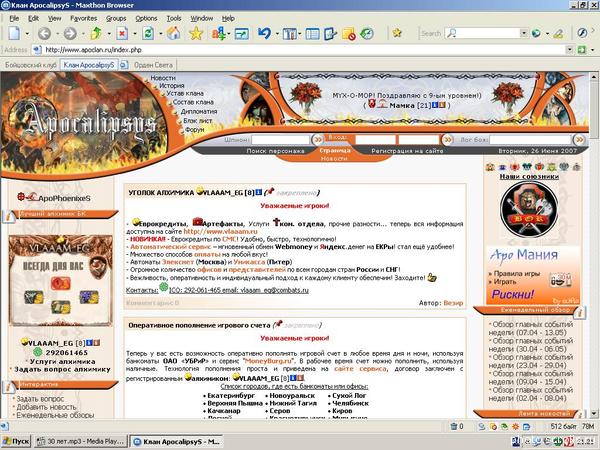Click Добавить новость in Интерактив
600x450 pixels.
tap(46, 407)
